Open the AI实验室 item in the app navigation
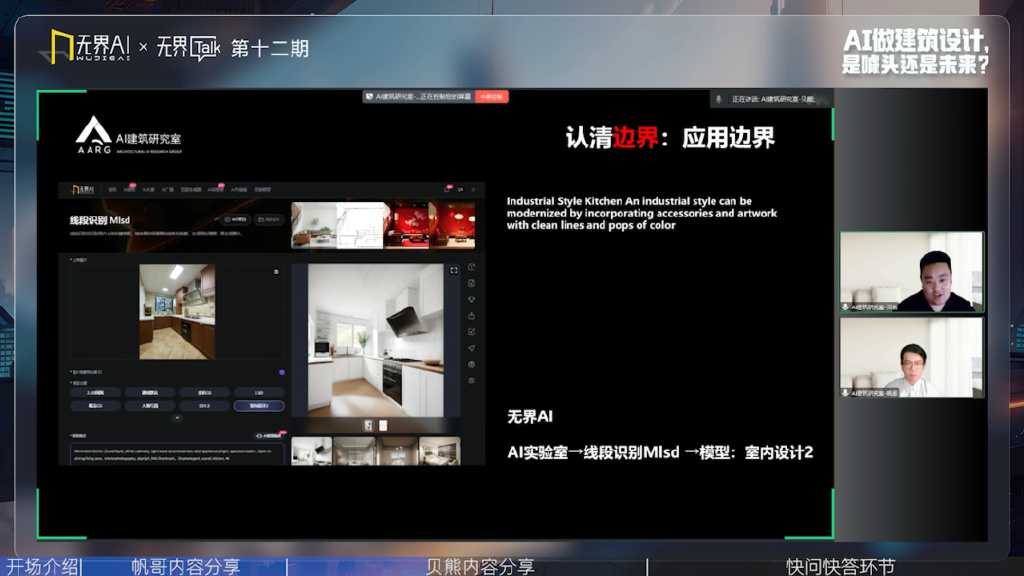This screenshot has height=576, width=1024. pyautogui.click(x=216, y=189)
